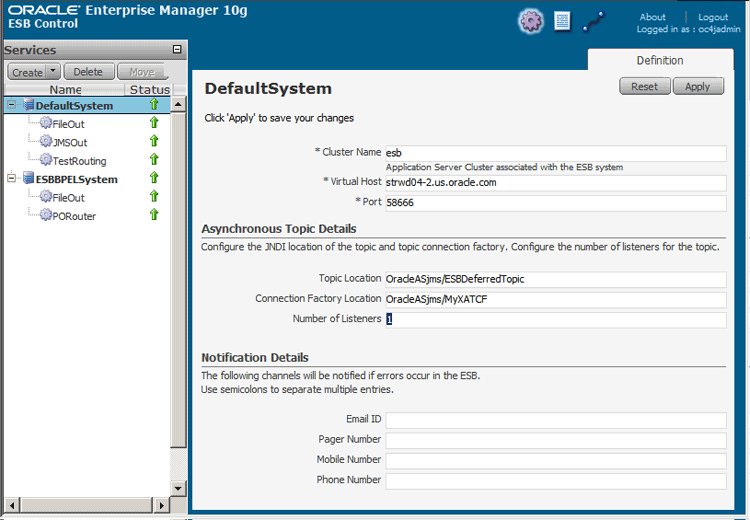Click the Connection Factory Location field
The height and width of the screenshot is (520, 750).
pyautogui.click(x=556, y=299)
